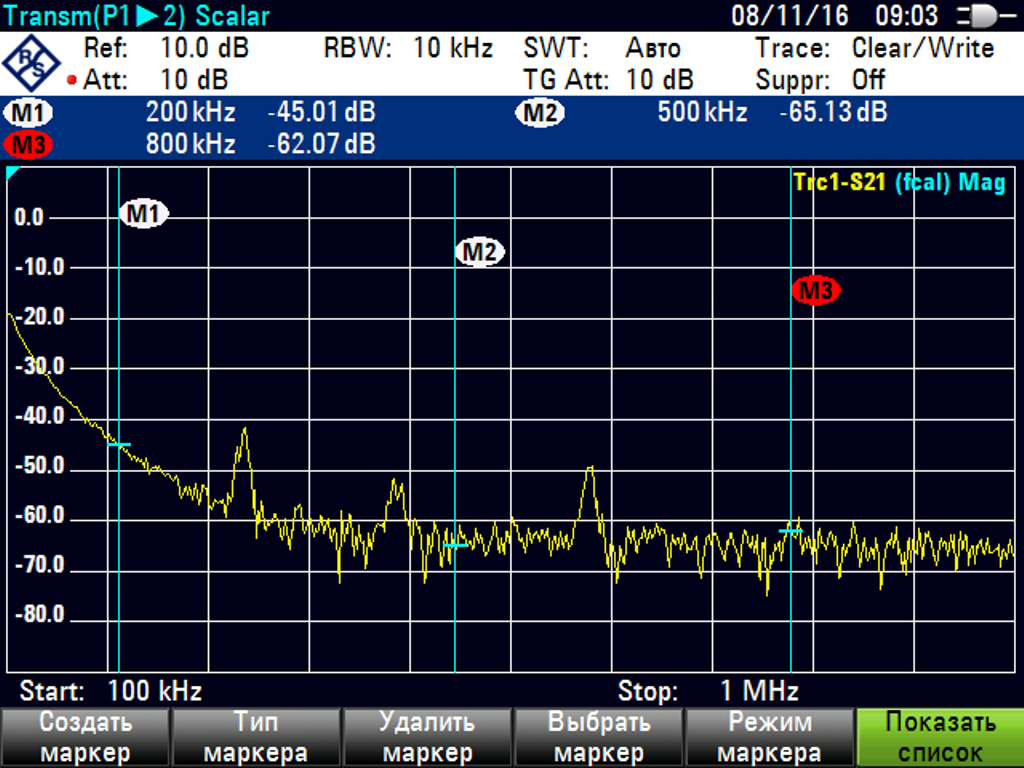Screen dimensions: 1024x768
Task: Select the M2 marker badge in the table
Action: point(540,112)
